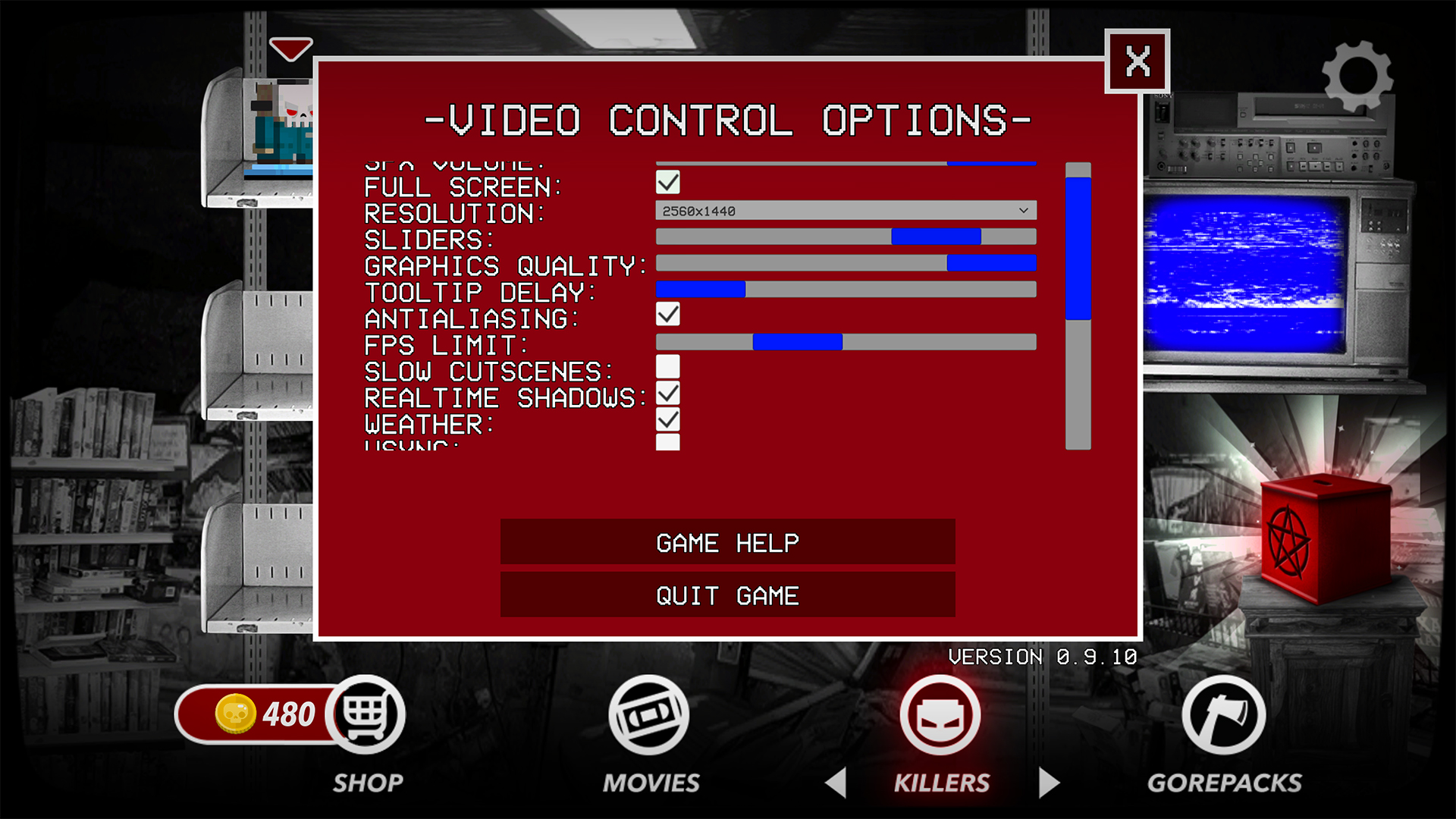
Task: Toggle the ANTIALIASING checkbox
Action: pos(667,316)
